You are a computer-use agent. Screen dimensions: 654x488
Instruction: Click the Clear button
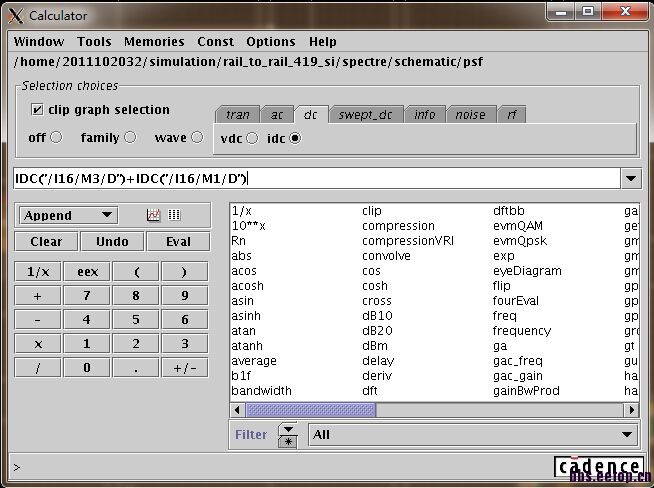point(46,242)
